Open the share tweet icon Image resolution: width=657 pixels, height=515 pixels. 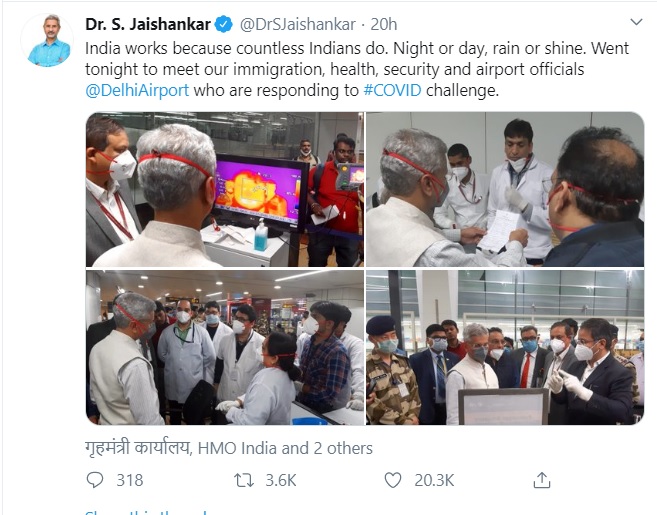coord(541,480)
